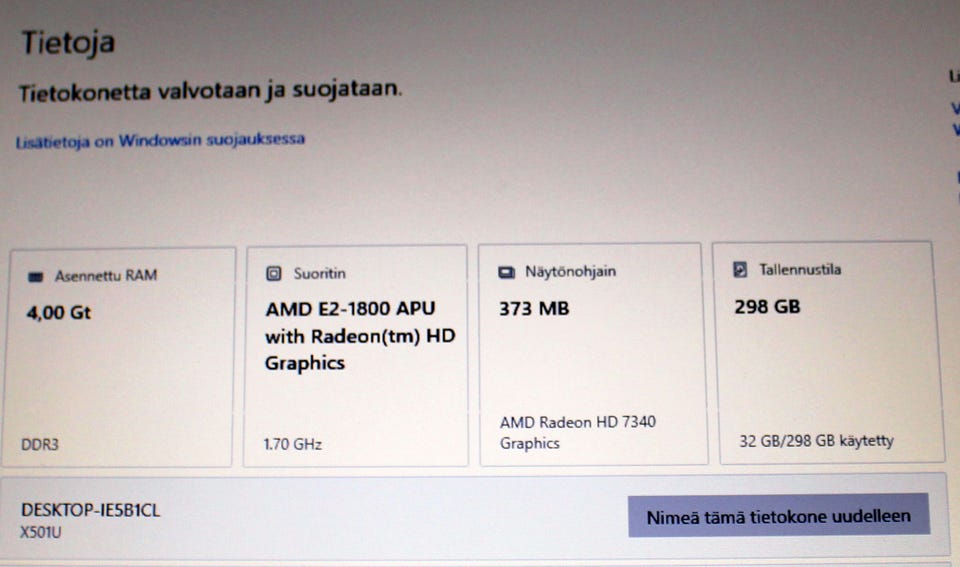
Task: Click AMD Radeon HD 7340 Graphics text
Action: [577, 432]
